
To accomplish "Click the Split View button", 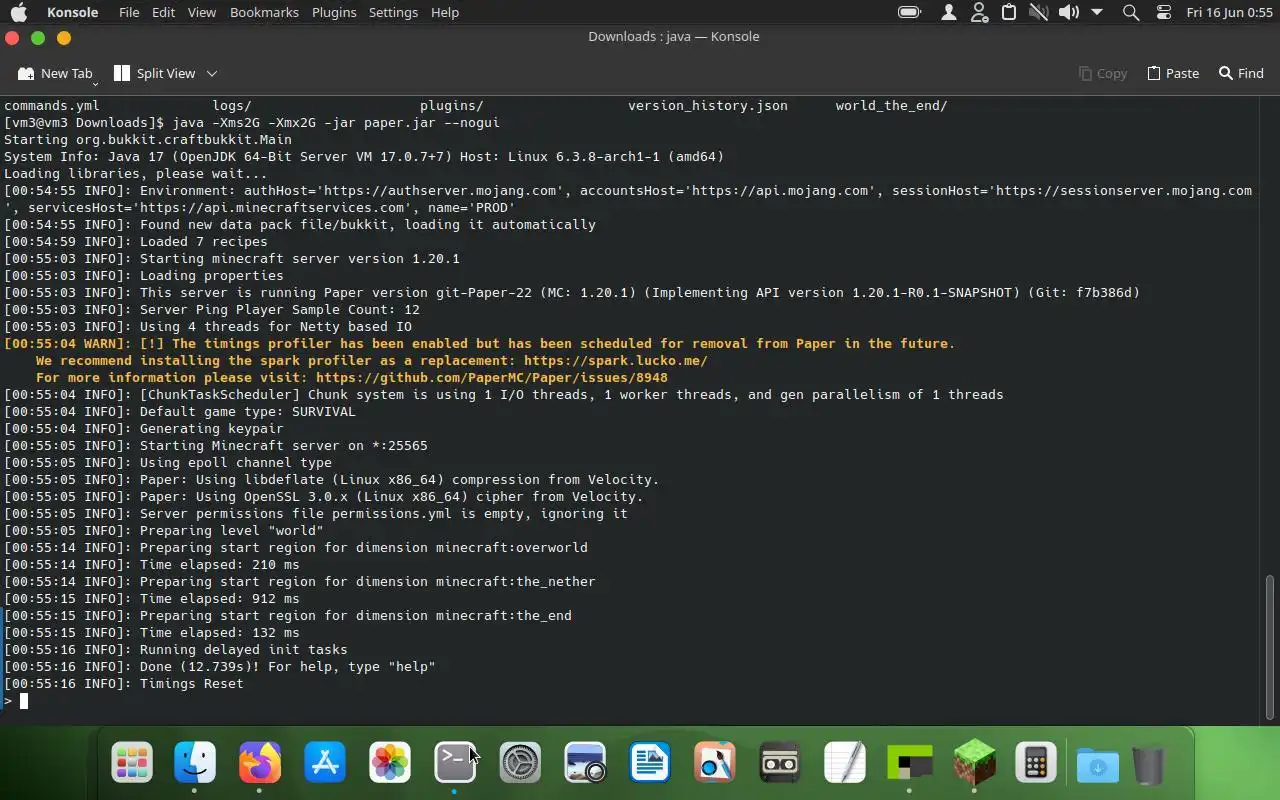I will pos(155,73).
